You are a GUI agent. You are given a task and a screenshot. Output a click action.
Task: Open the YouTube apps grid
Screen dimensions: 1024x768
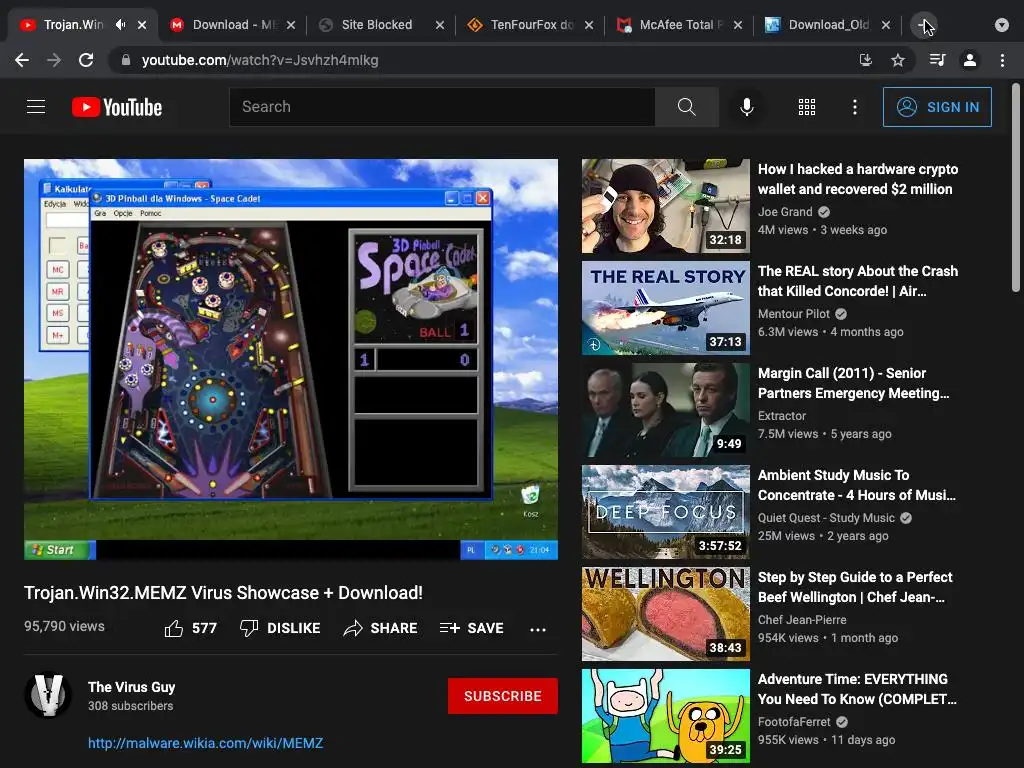pyautogui.click(x=807, y=107)
